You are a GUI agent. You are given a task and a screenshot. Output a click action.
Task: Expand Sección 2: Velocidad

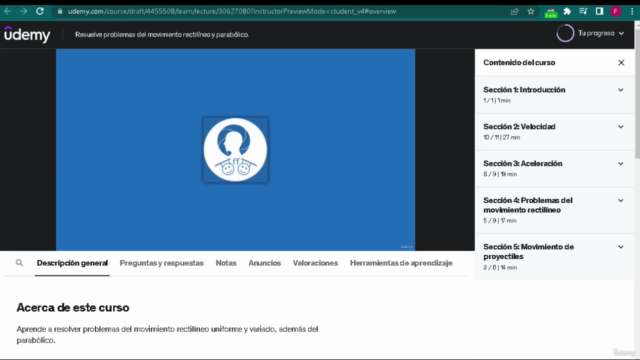(554, 131)
